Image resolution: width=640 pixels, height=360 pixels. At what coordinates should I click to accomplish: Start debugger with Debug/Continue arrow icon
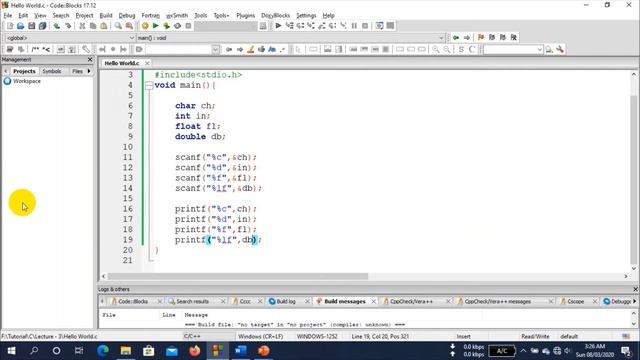click(278, 26)
